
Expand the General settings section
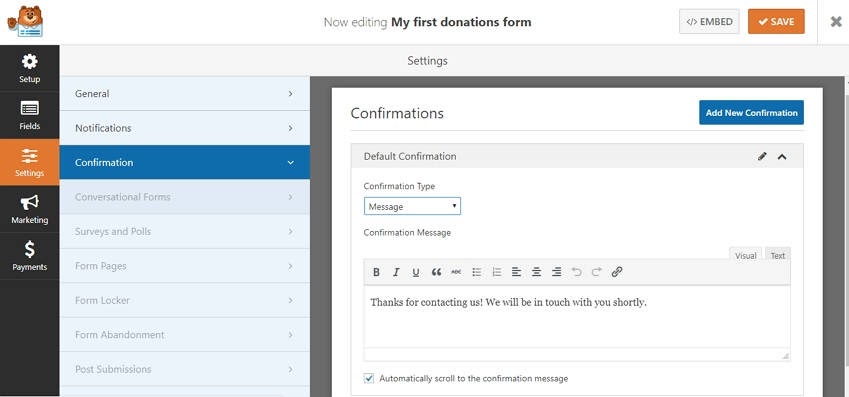185,94
